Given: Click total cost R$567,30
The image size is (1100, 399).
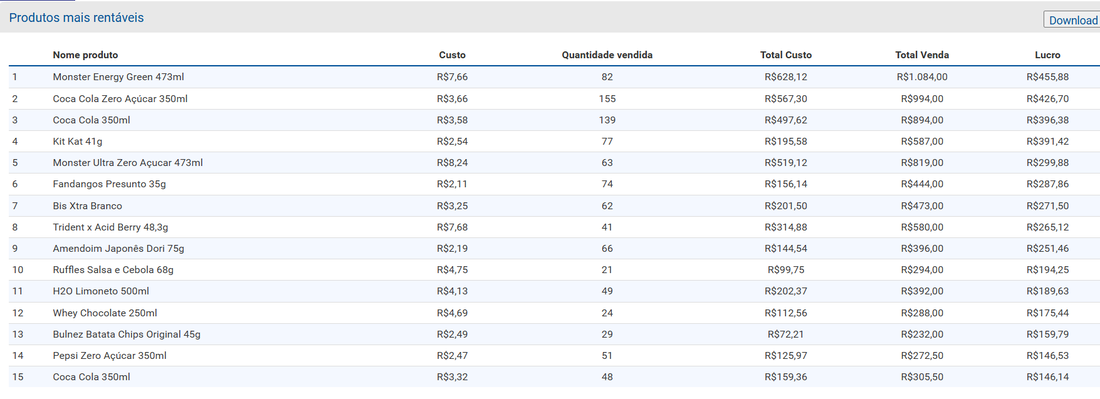Looking at the screenshot, I should click(786, 99).
